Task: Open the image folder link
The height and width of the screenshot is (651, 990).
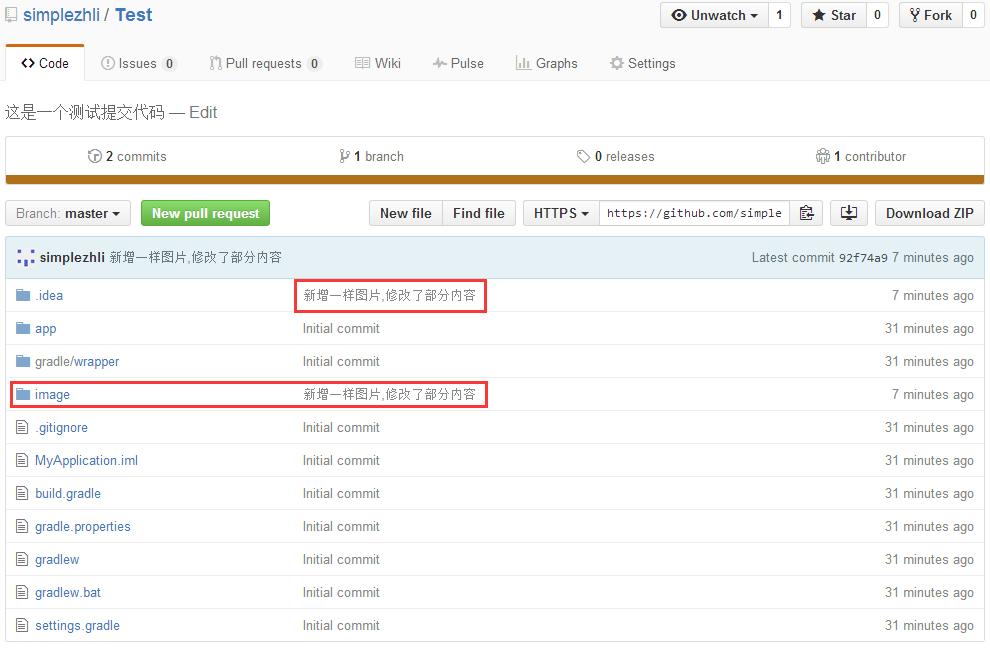Action: pos(52,395)
